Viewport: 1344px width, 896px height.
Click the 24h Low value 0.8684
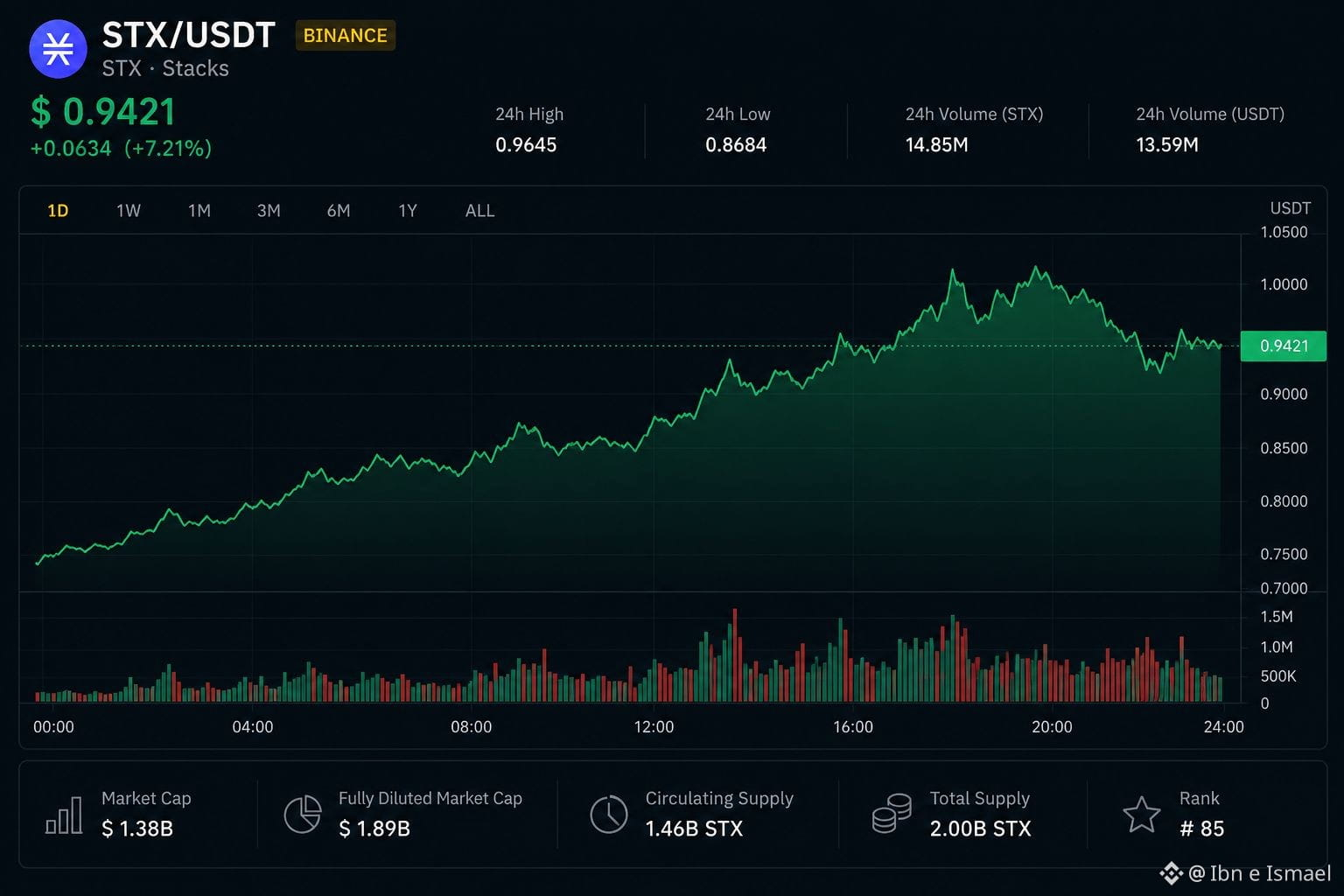tap(736, 145)
